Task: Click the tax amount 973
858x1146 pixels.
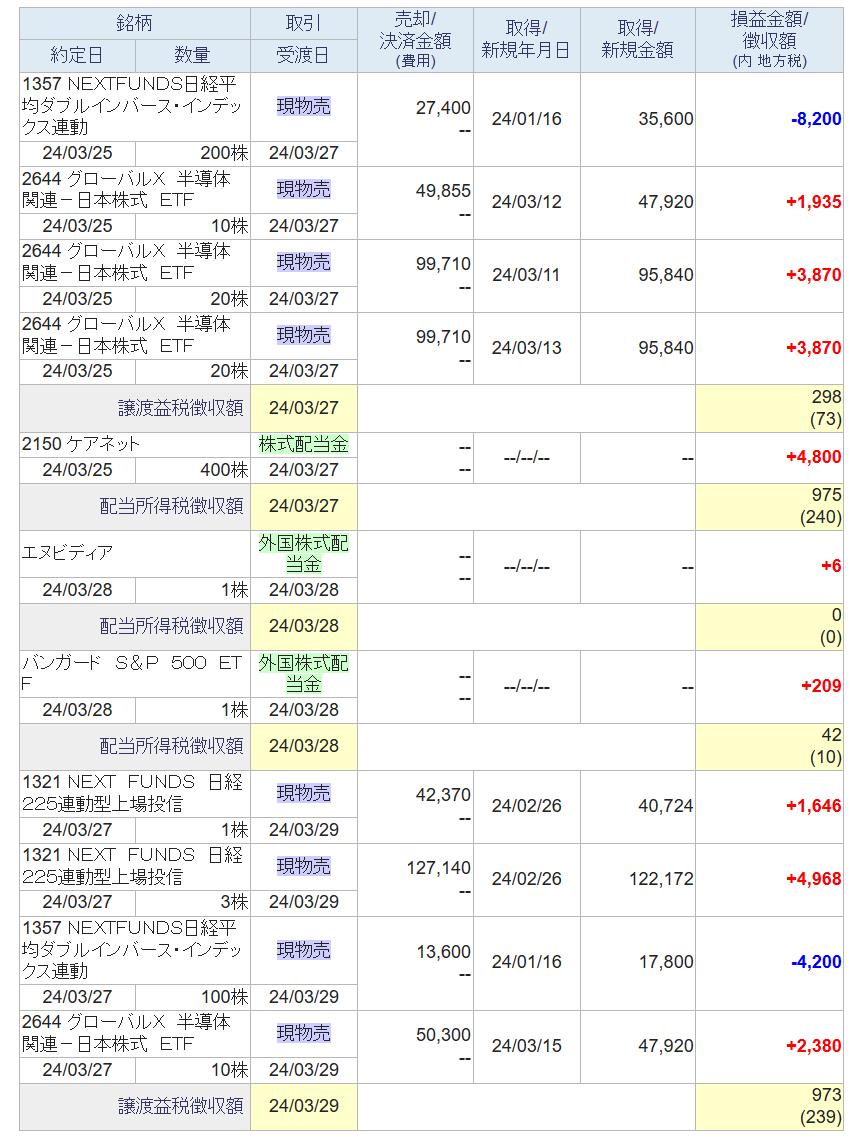Action: point(827,1096)
